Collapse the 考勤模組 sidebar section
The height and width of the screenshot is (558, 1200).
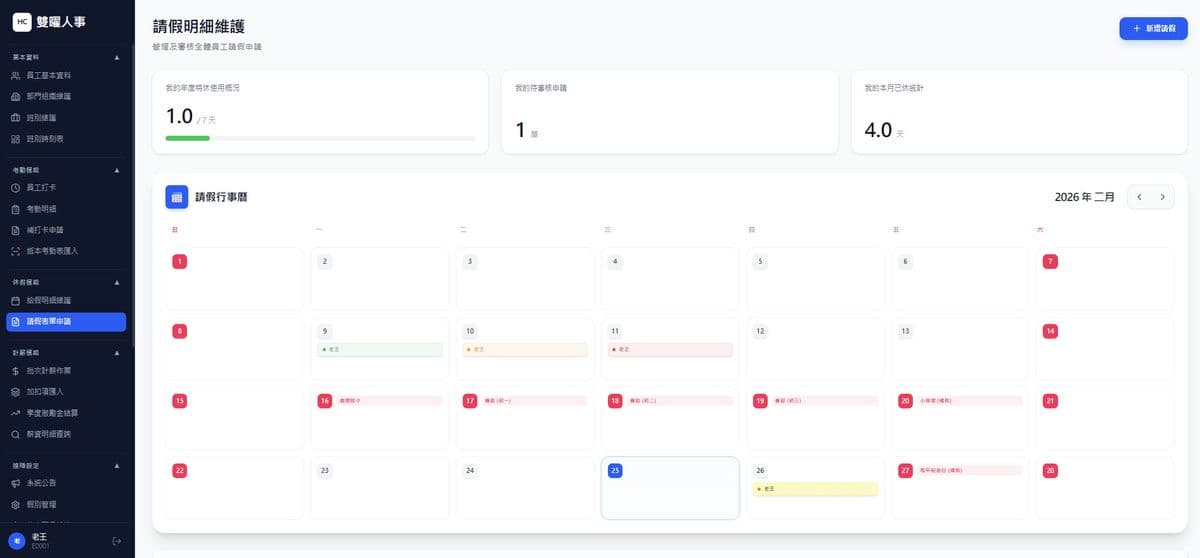click(x=117, y=170)
